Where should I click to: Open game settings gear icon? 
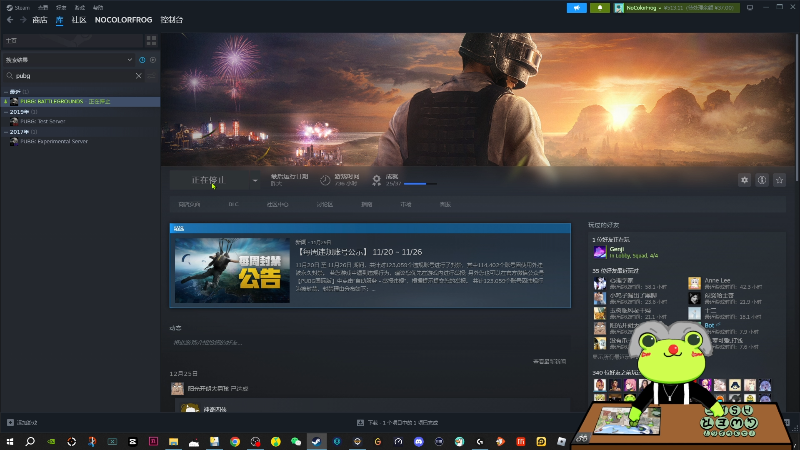[x=744, y=180]
